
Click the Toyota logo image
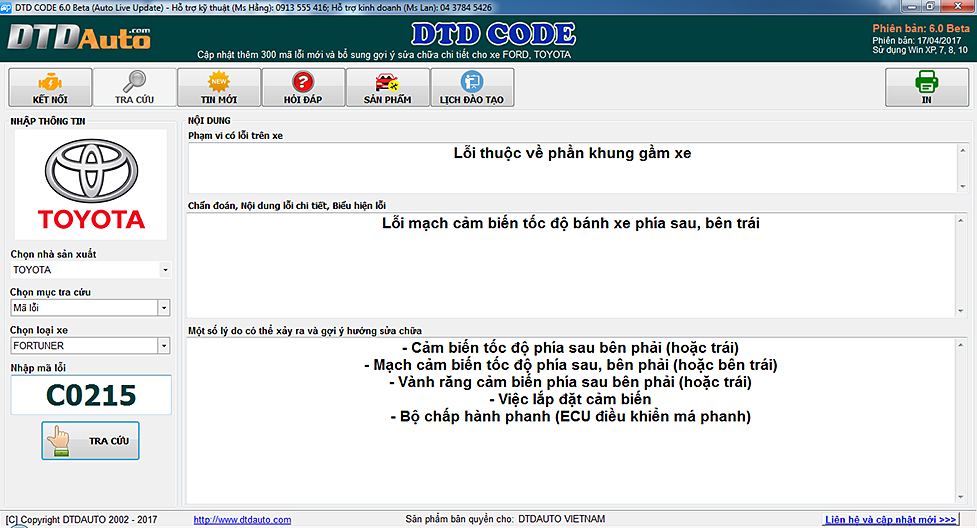[x=91, y=185]
